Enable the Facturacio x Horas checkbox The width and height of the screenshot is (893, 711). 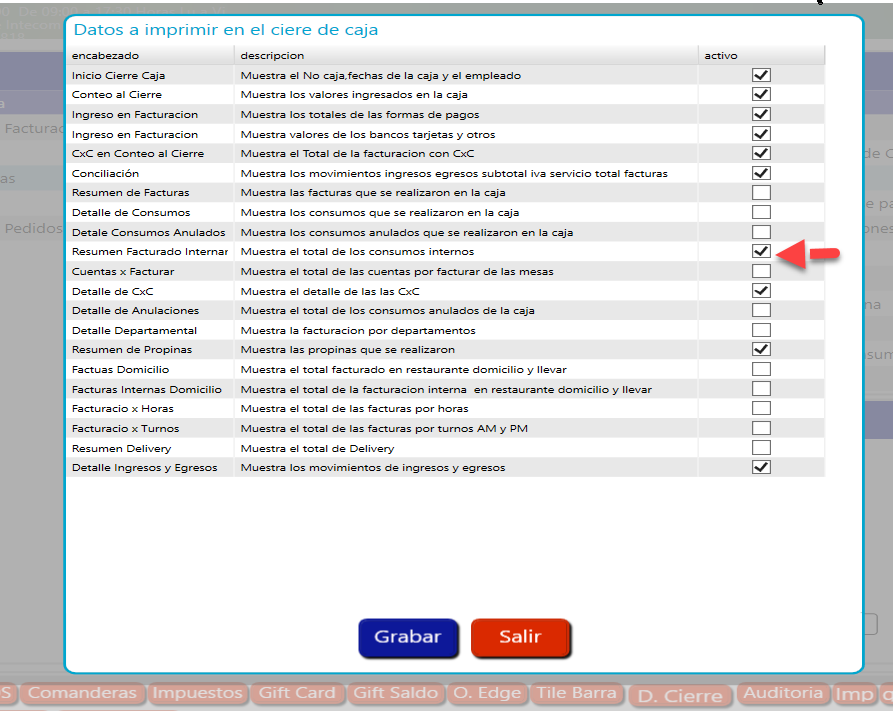coord(761,408)
